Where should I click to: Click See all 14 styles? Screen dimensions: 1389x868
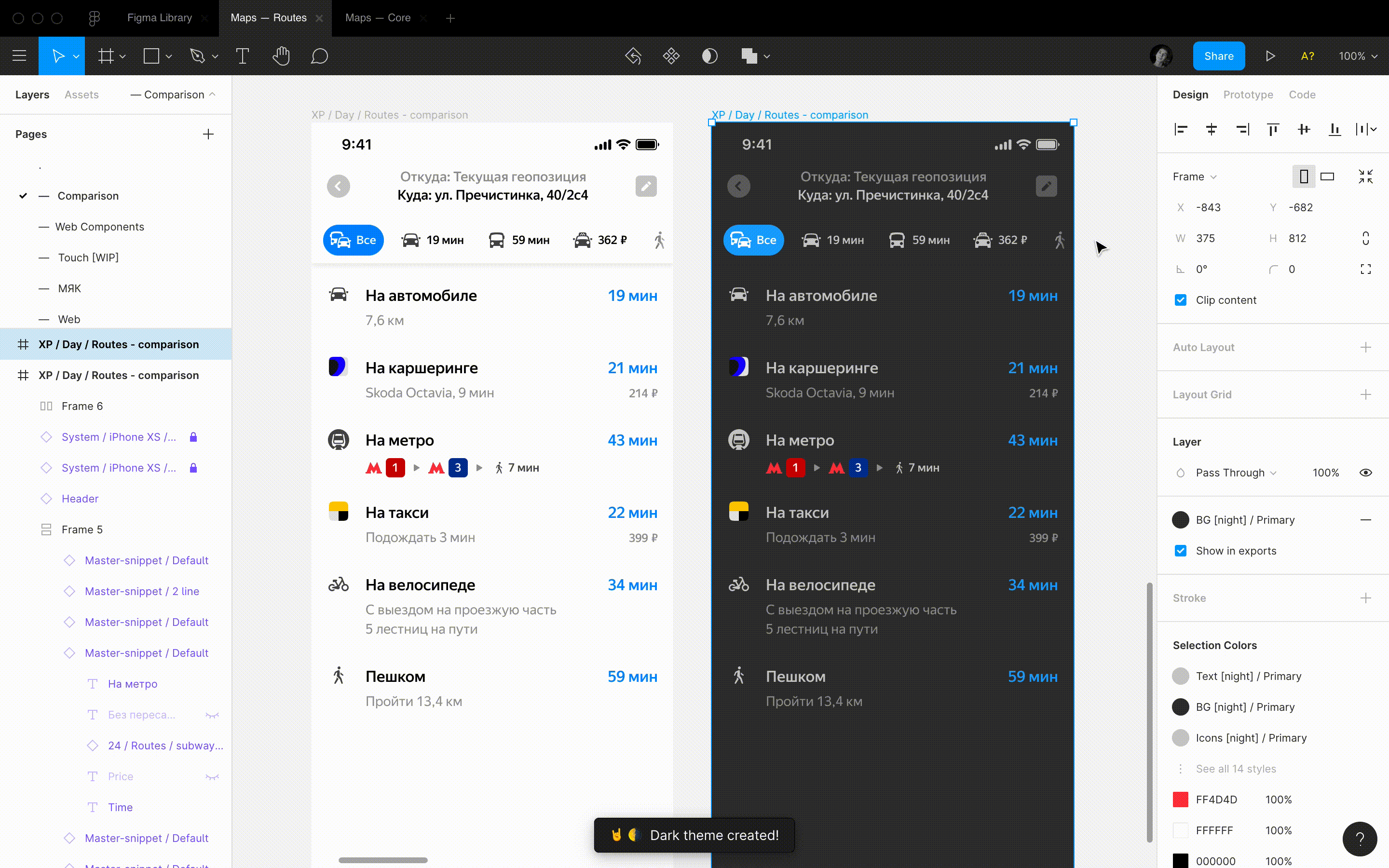pos(1235,769)
